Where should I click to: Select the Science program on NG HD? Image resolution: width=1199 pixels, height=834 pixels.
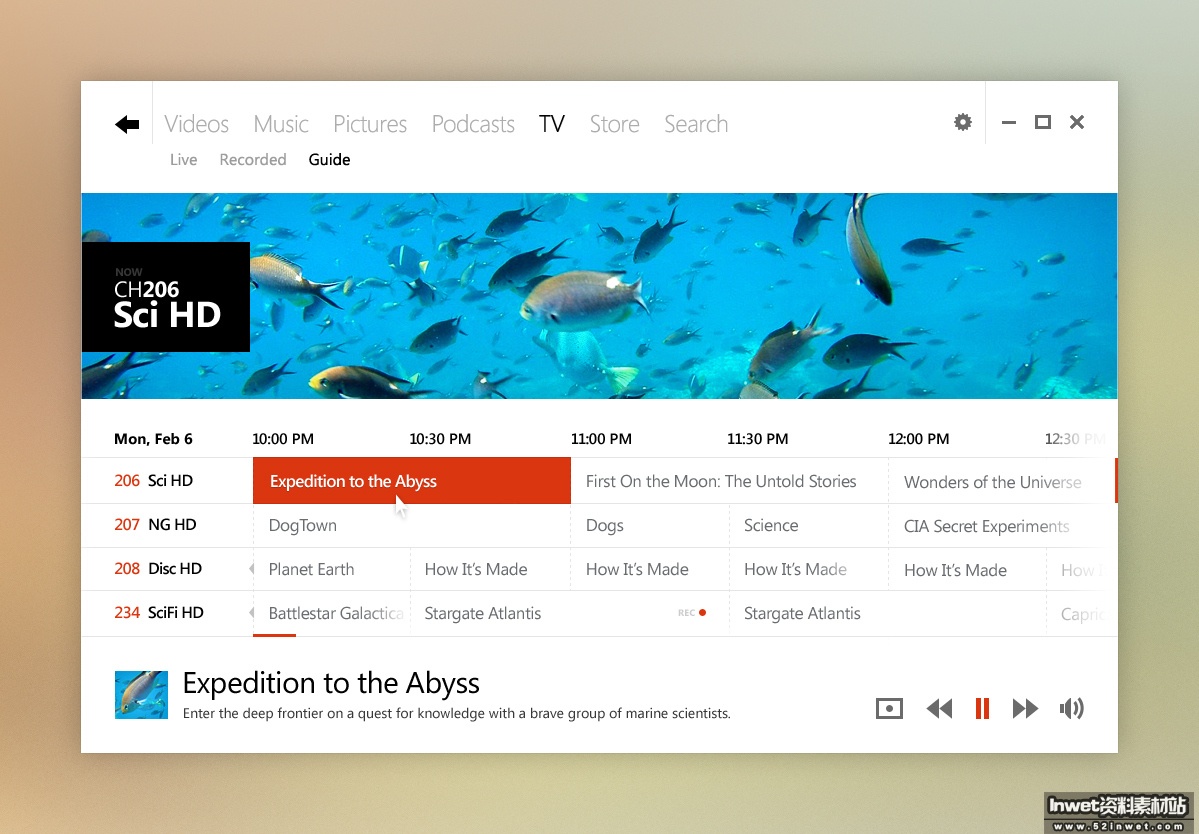[x=809, y=525]
